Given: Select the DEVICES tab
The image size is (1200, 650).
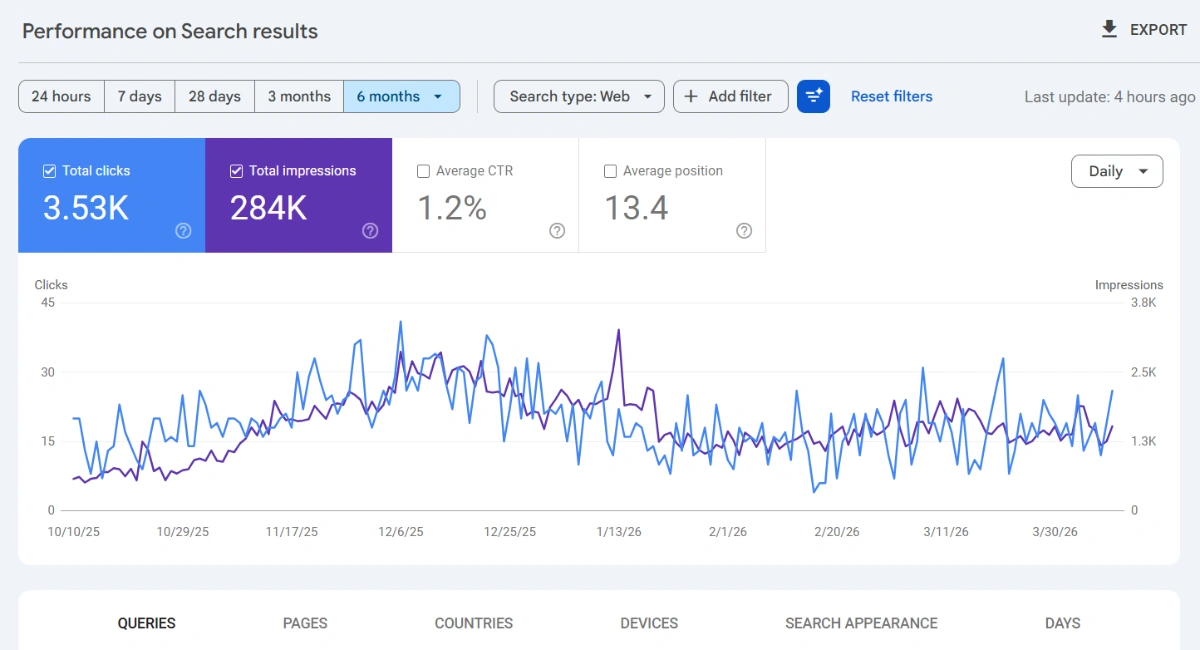Looking at the screenshot, I should (648, 623).
